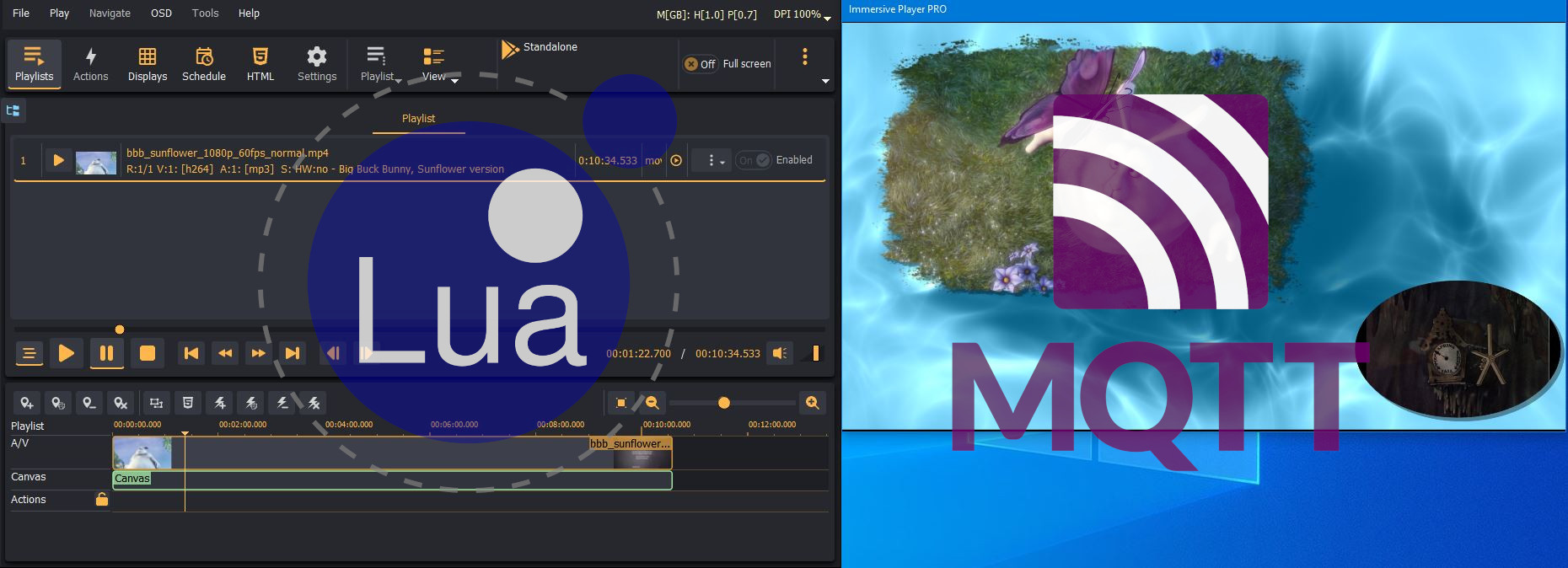Open the HTML section
Screen dimensions: 1568x568
[x=260, y=64]
